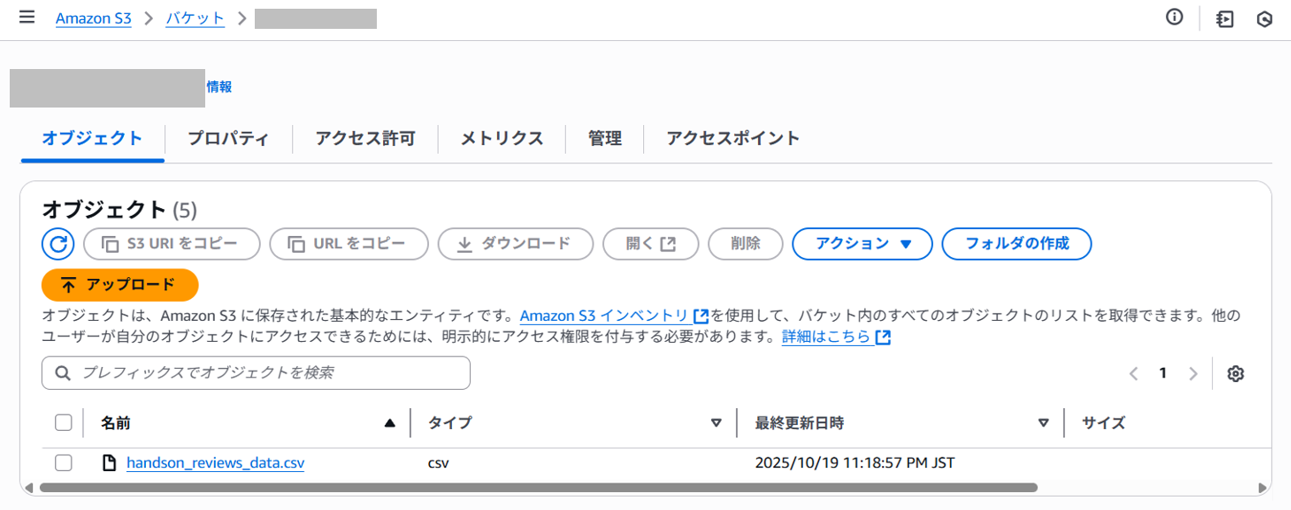Open バケット breadcrumb link
The height and width of the screenshot is (510, 1291).
(195, 18)
